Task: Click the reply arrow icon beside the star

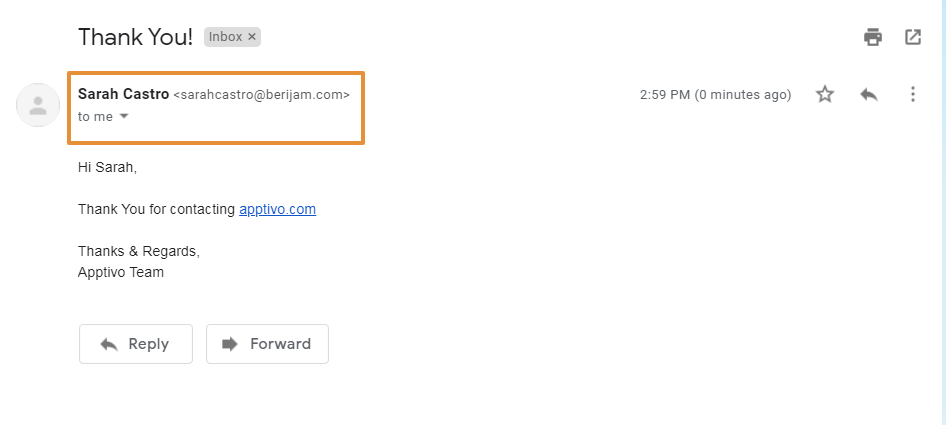Action: pos(869,94)
